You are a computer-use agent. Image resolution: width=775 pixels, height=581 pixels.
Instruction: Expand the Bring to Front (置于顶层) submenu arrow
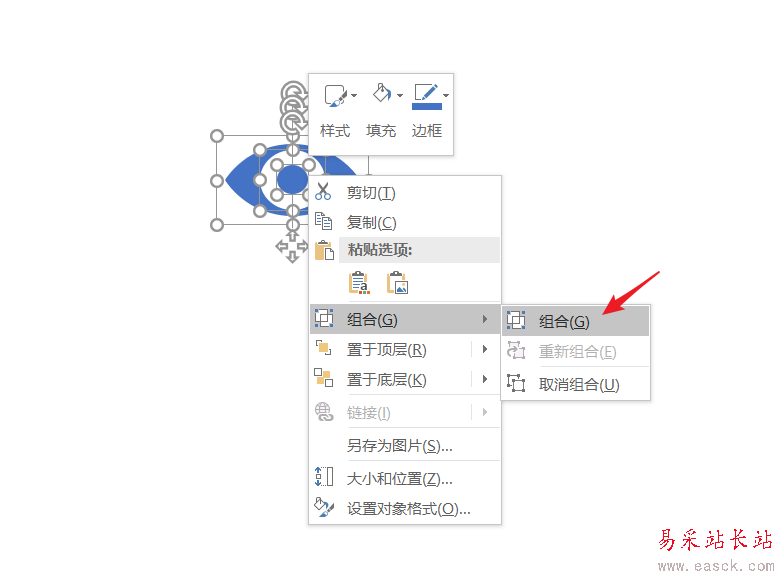point(485,349)
